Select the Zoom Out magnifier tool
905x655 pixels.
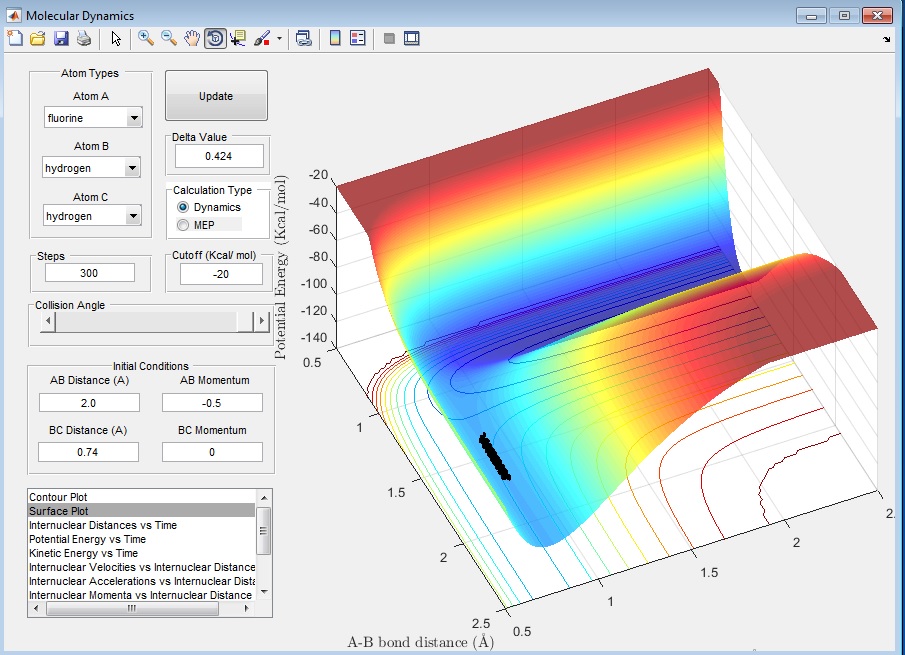[169, 39]
